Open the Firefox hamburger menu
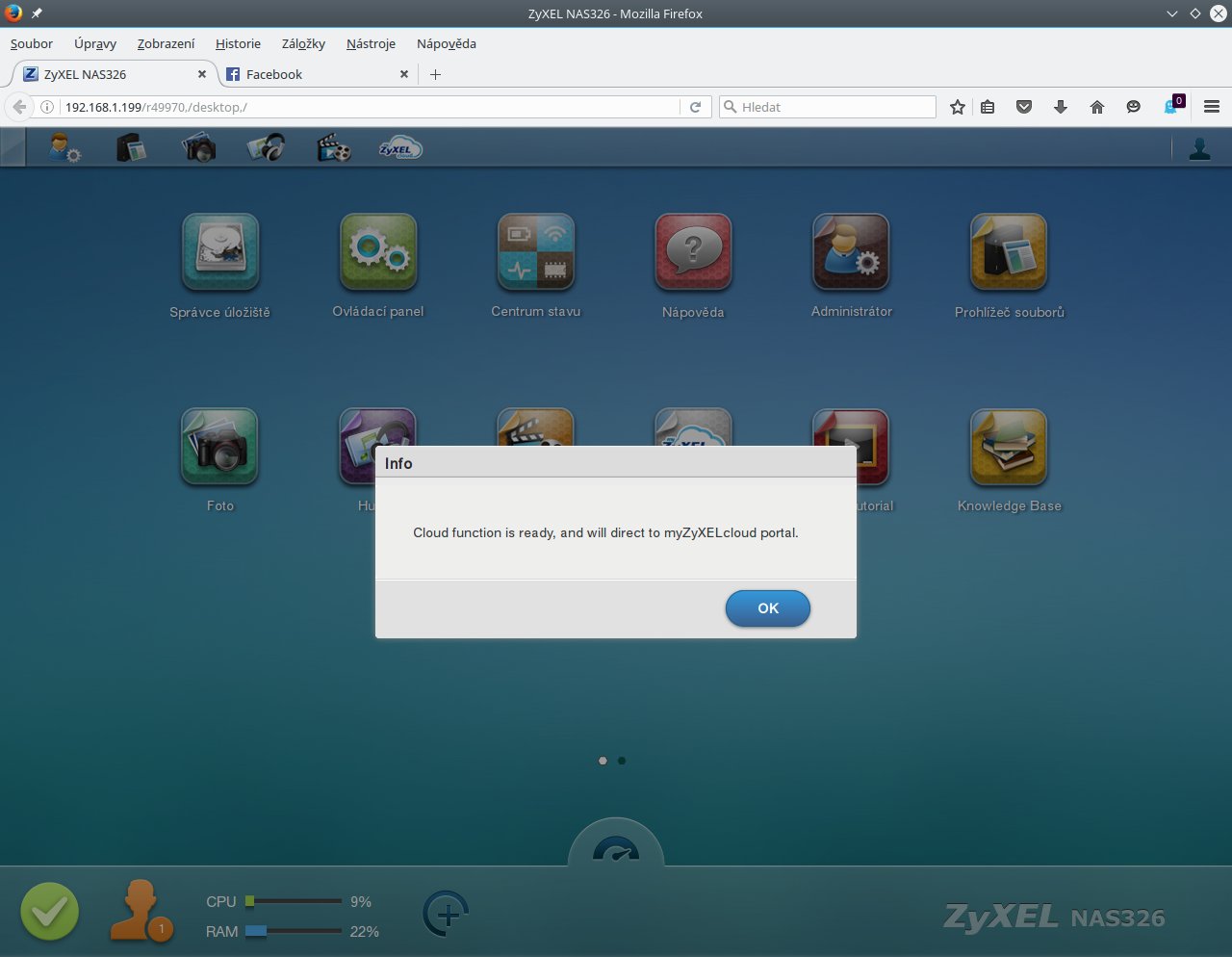Screen dimensions: 1232x957 [1212, 107]
